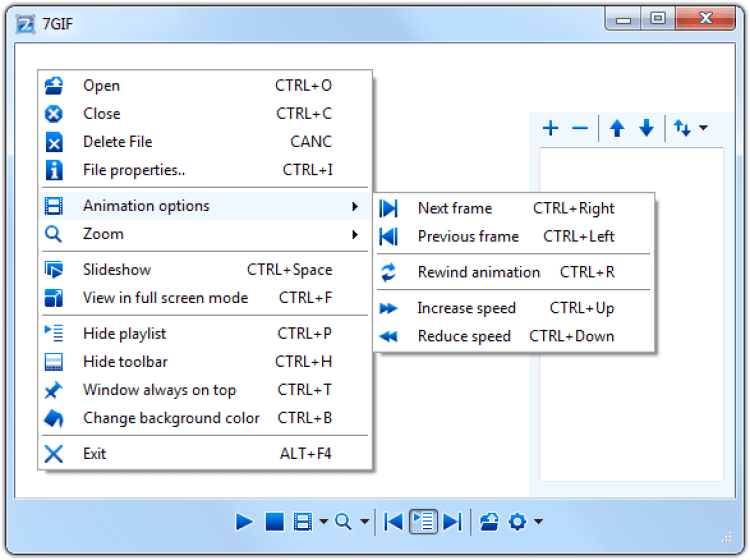The width and height of the screenshot is (750, 560).
Task: Start Slideshow from the menu
Action: pos(205,270)
